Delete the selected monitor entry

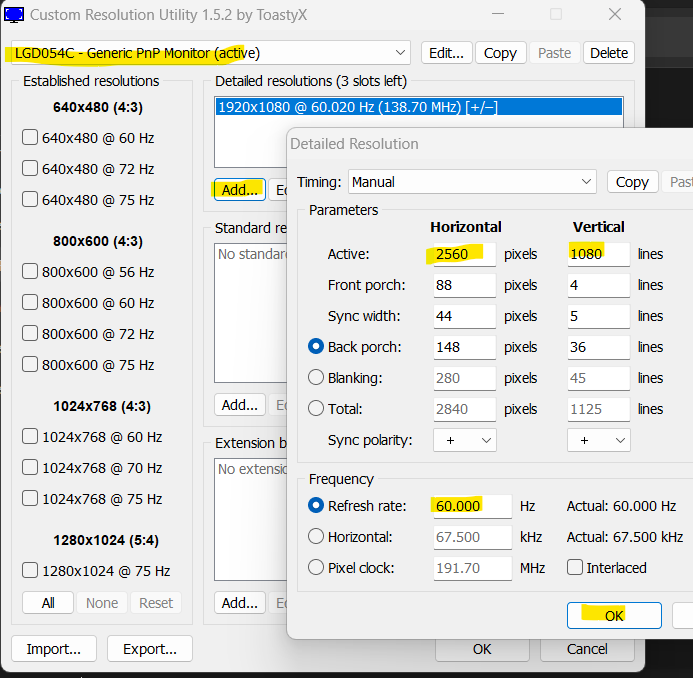coord(609,53)
